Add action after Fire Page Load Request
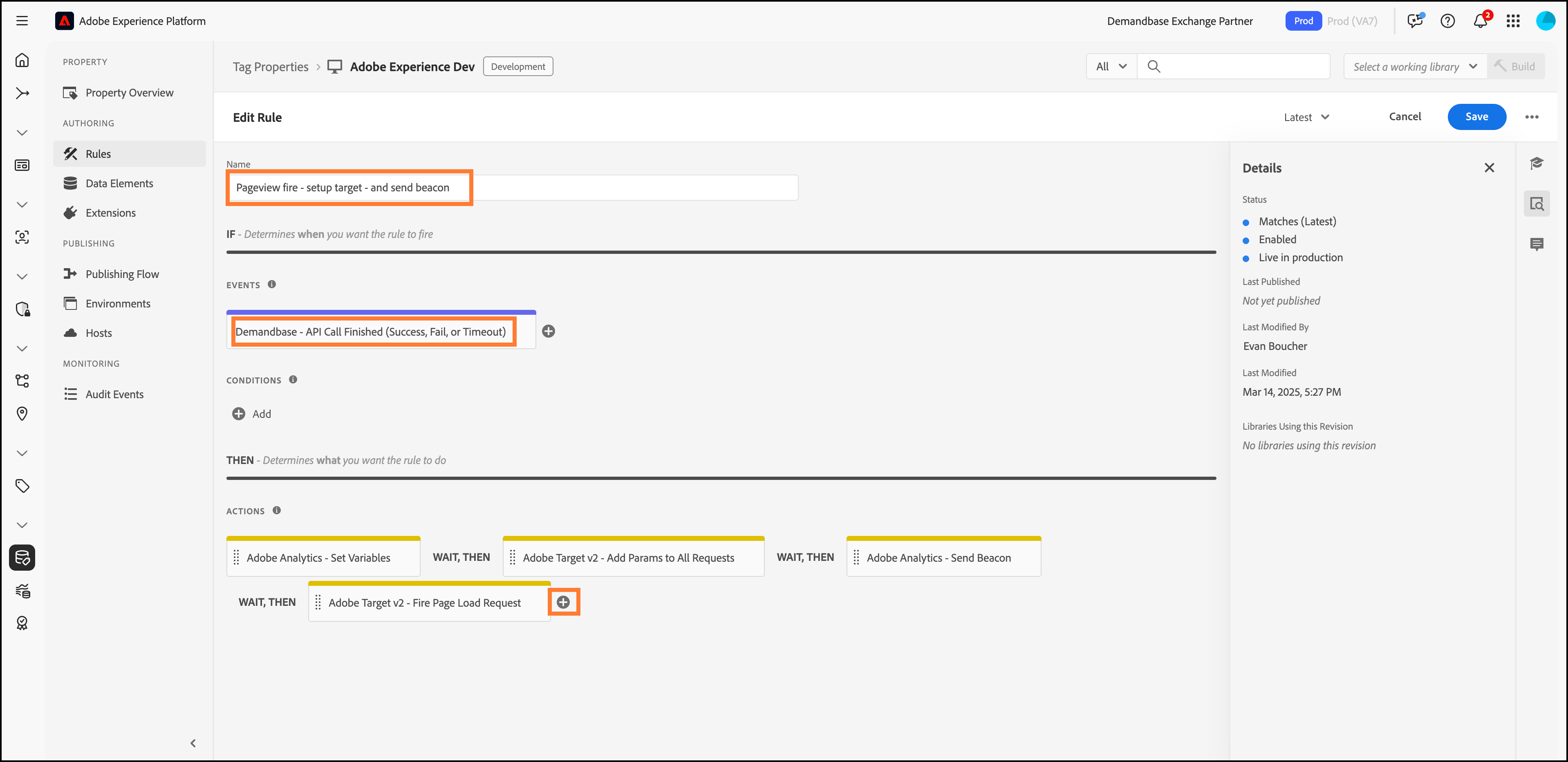This screenshot has height=762, width=1568. 564,602
